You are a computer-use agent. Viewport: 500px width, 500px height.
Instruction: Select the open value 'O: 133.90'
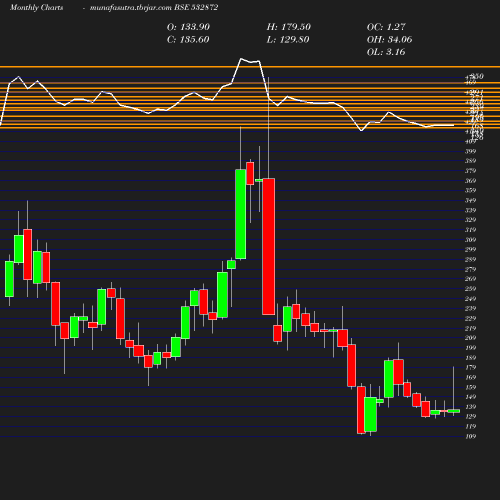pyautogui.click(x=188, y=27)
